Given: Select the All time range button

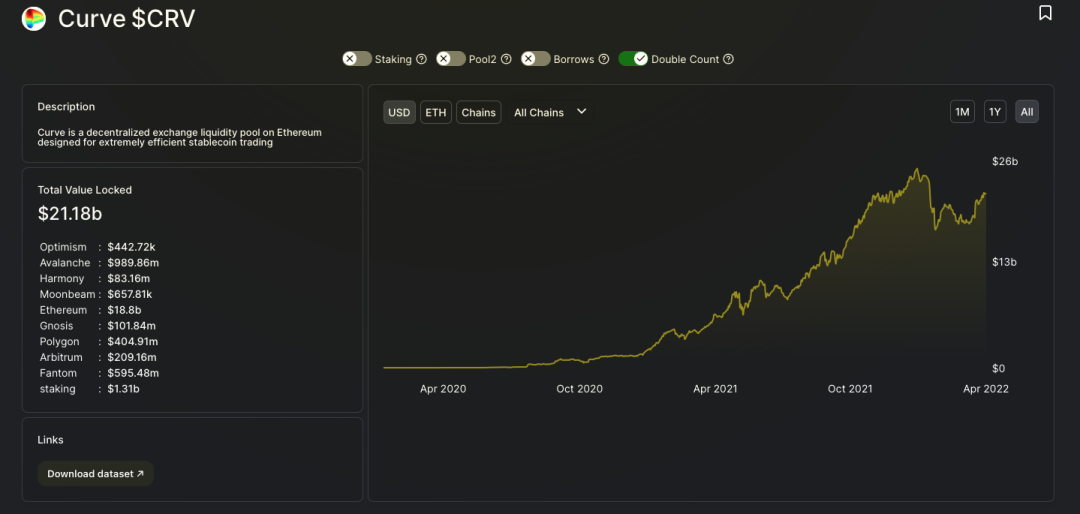Looking at the screenshot, I should (x=1027, y=112).
